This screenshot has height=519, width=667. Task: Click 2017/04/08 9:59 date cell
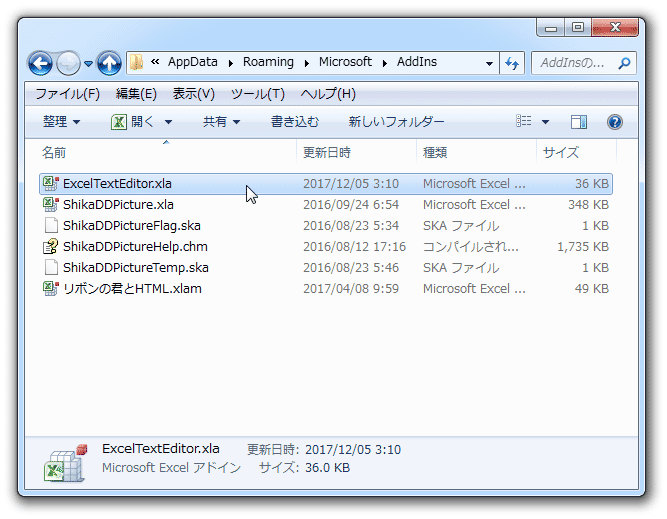pos(351,289)
